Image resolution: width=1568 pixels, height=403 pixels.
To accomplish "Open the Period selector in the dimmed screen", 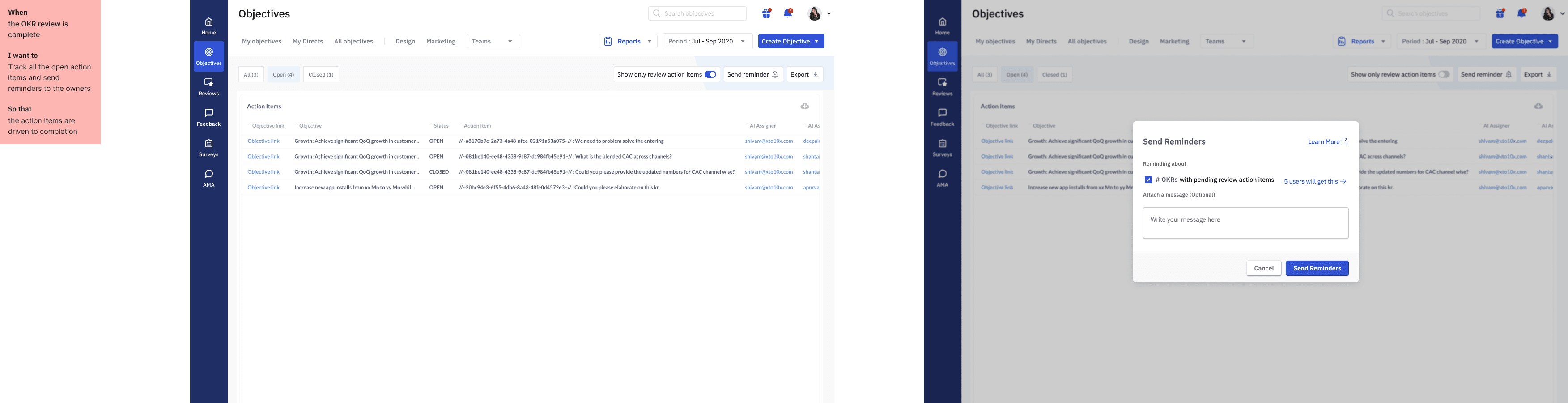I will click(1441, 42).
